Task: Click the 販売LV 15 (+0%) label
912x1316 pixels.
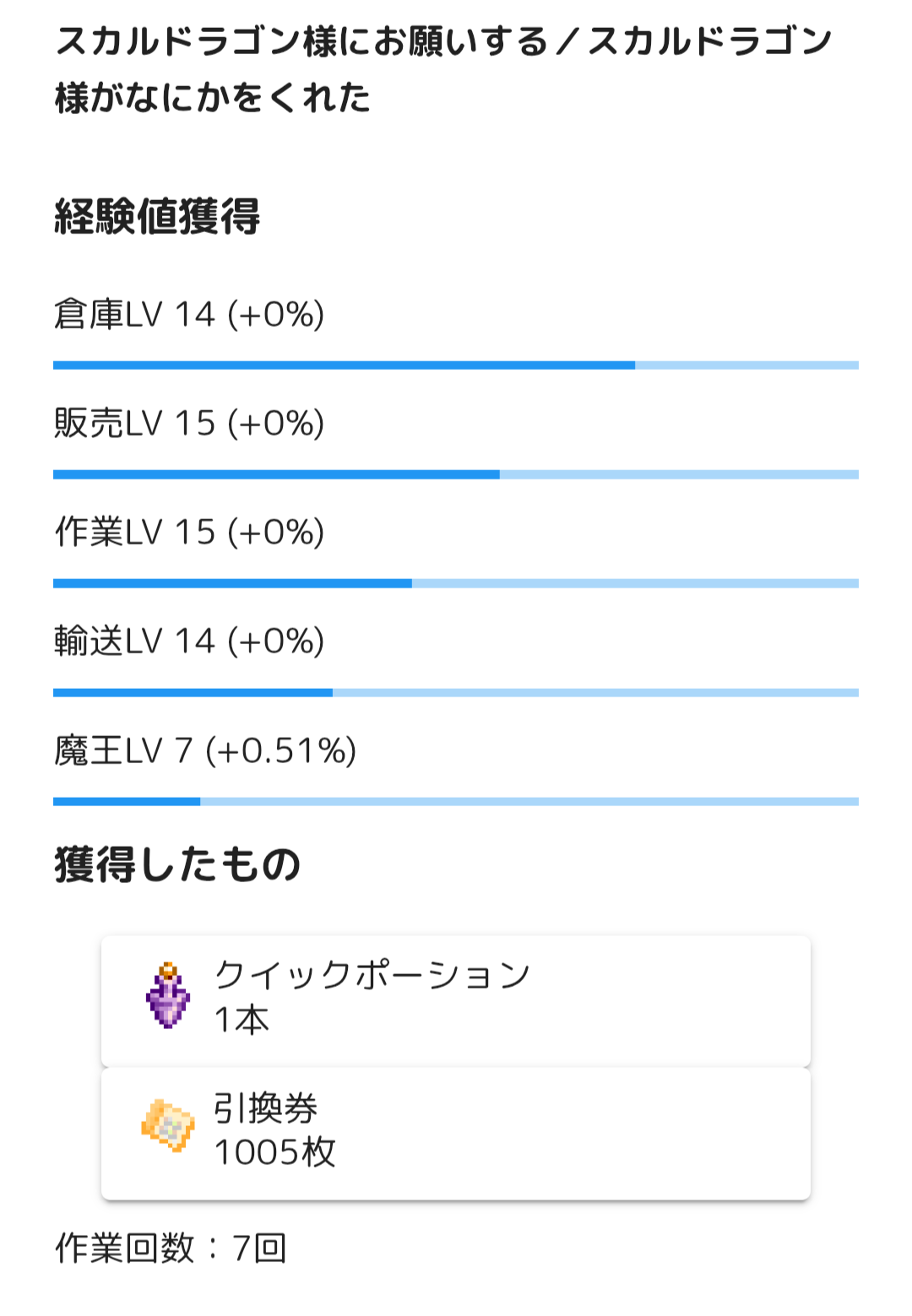Action: coord(189,424)
